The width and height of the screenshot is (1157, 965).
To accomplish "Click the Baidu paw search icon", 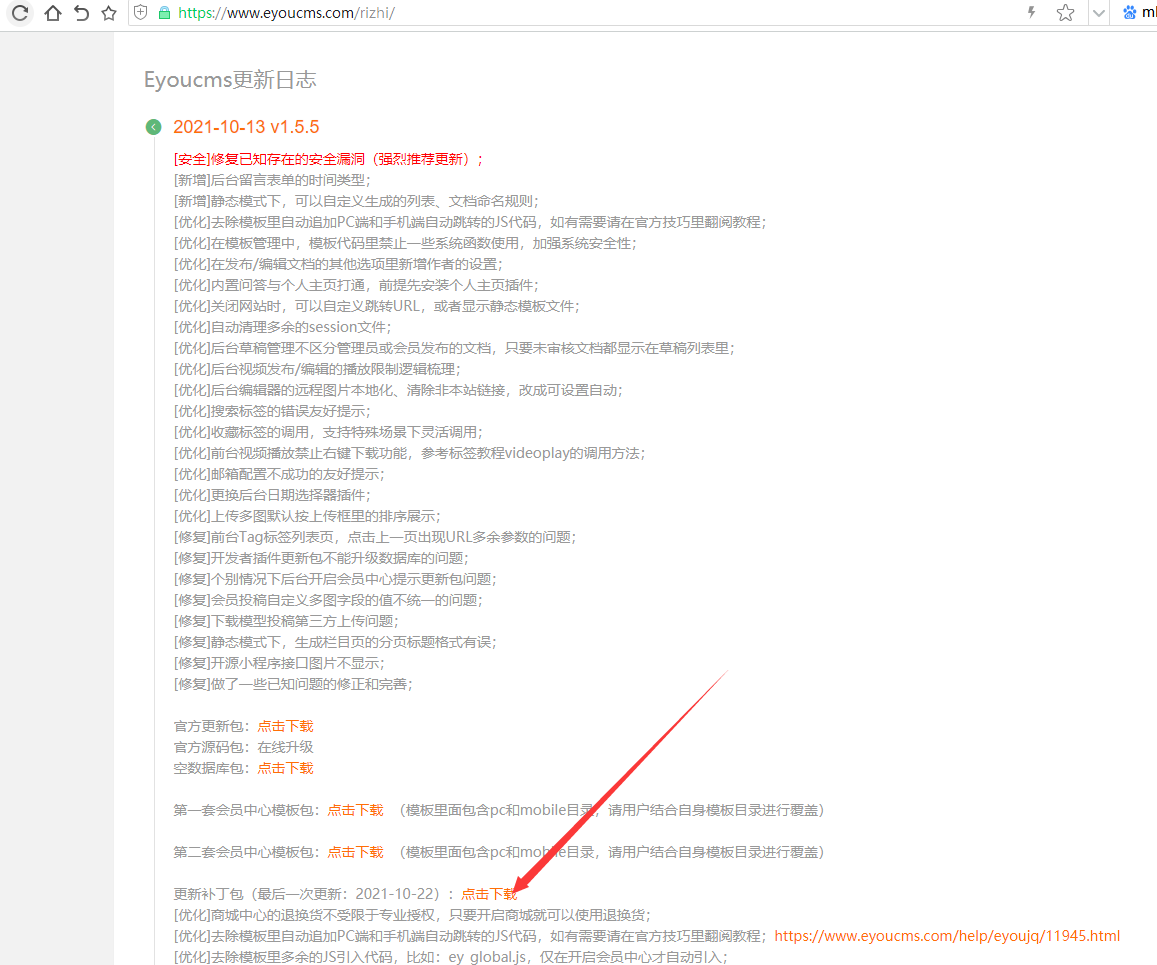I will pyautogui.click(x=1130, y=13).
